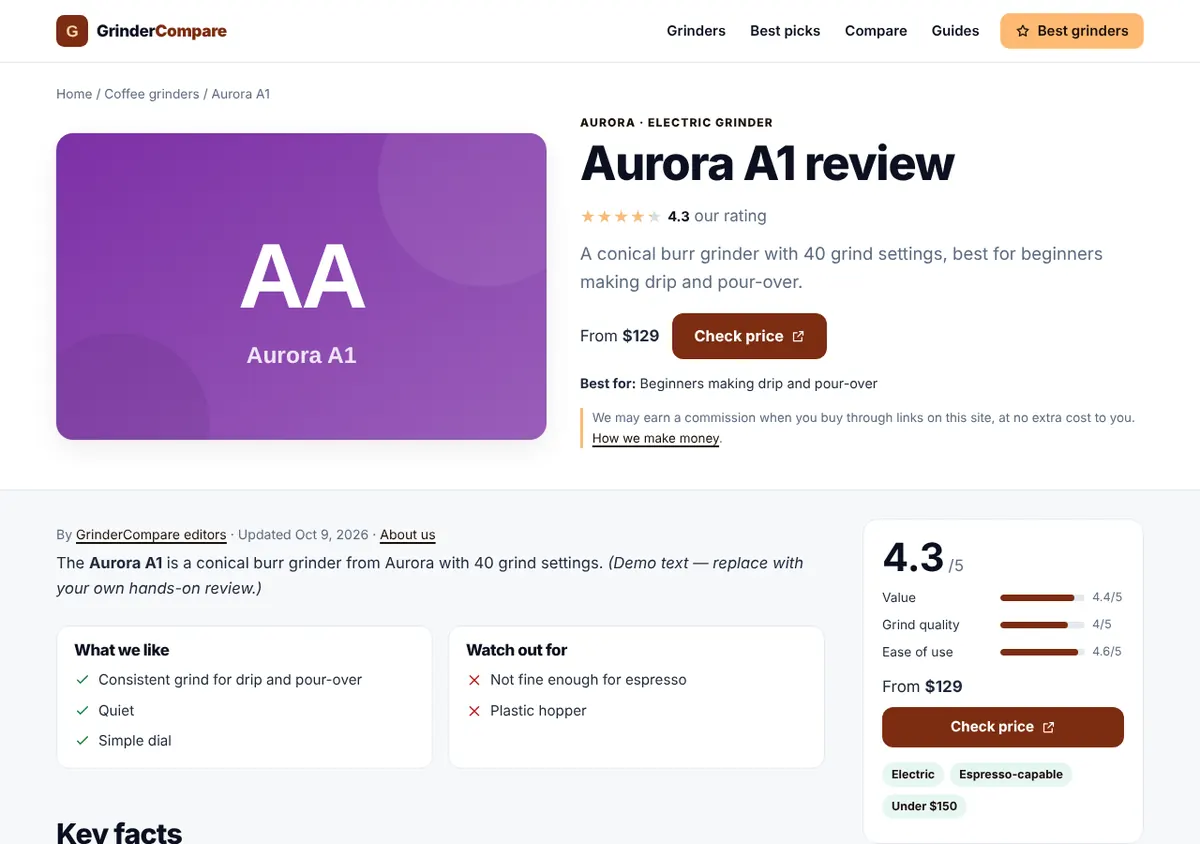
Task: Click the 4/5 Grind quality score
Action: point(1102,625)
